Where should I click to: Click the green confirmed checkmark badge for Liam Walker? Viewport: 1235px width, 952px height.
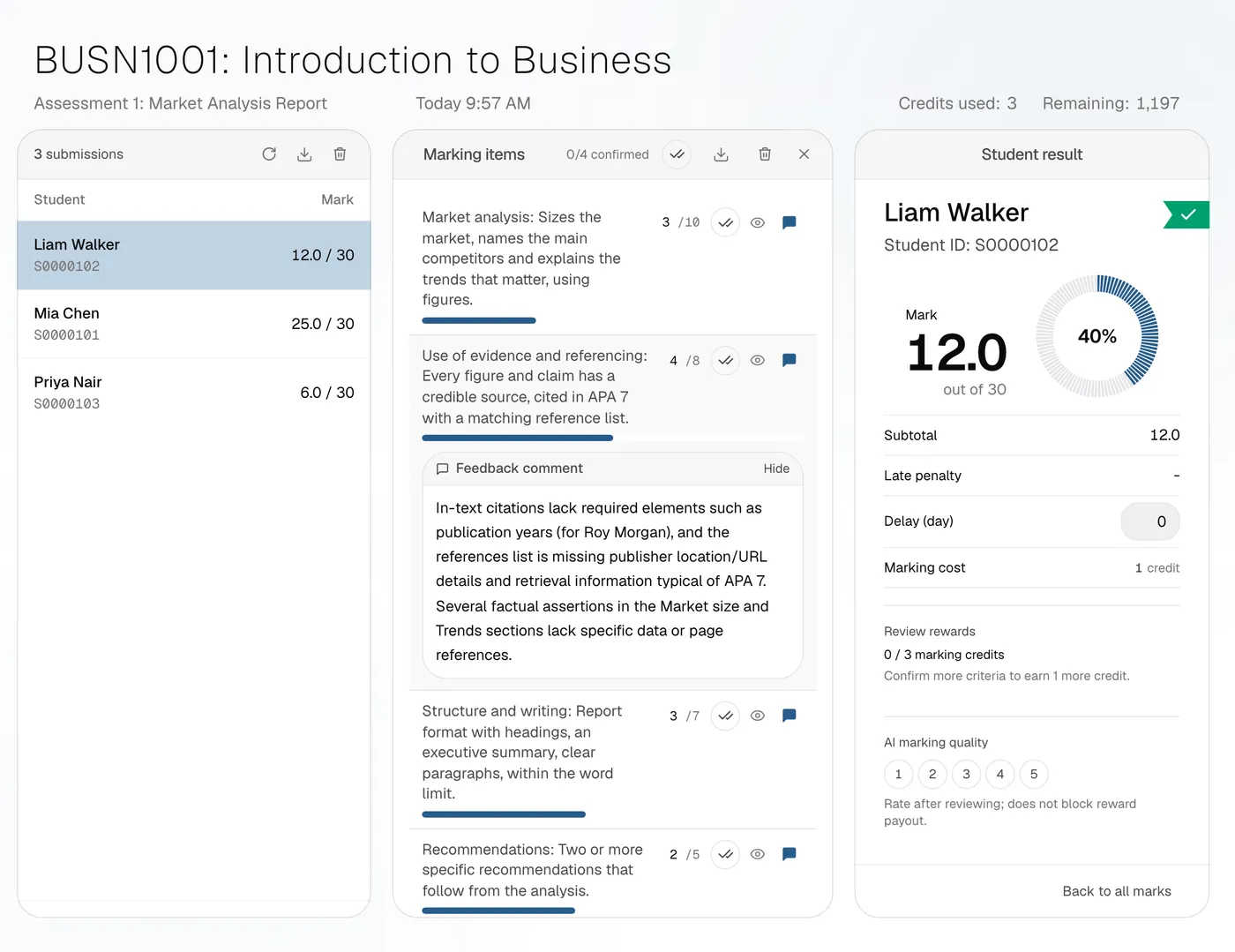[1186, 214]
